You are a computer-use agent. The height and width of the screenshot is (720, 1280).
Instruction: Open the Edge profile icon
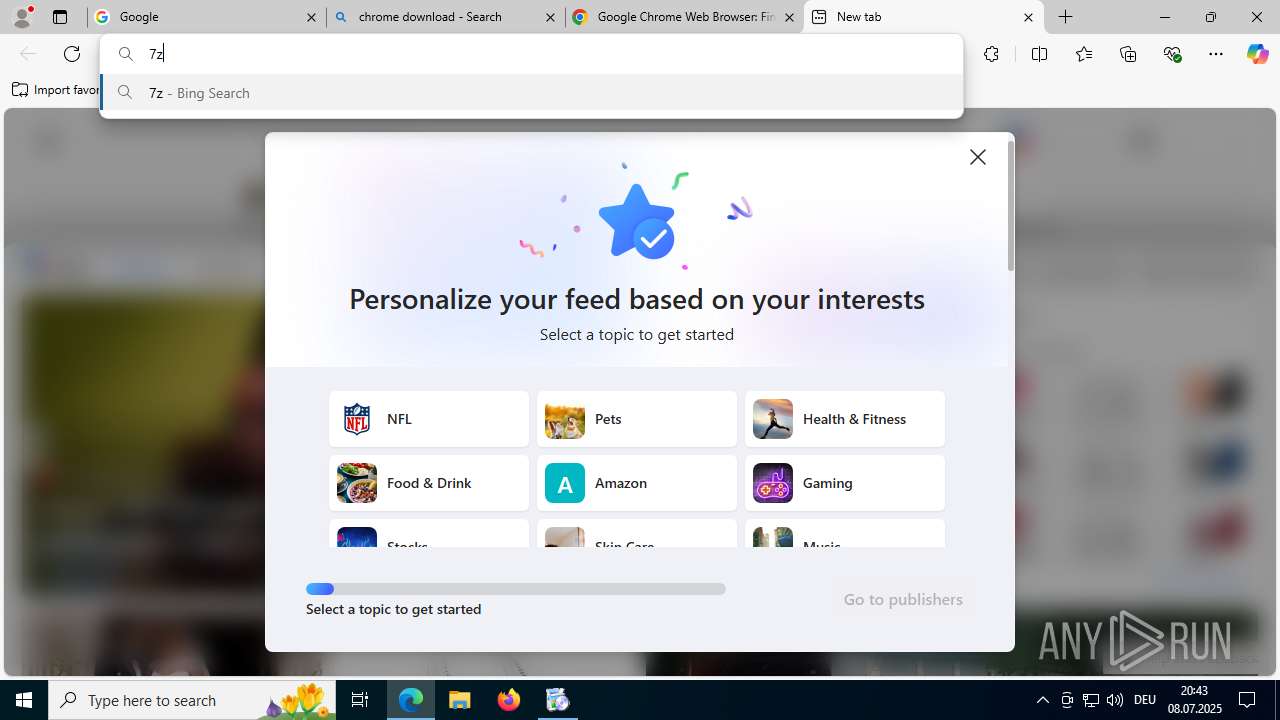coord(22,17)
